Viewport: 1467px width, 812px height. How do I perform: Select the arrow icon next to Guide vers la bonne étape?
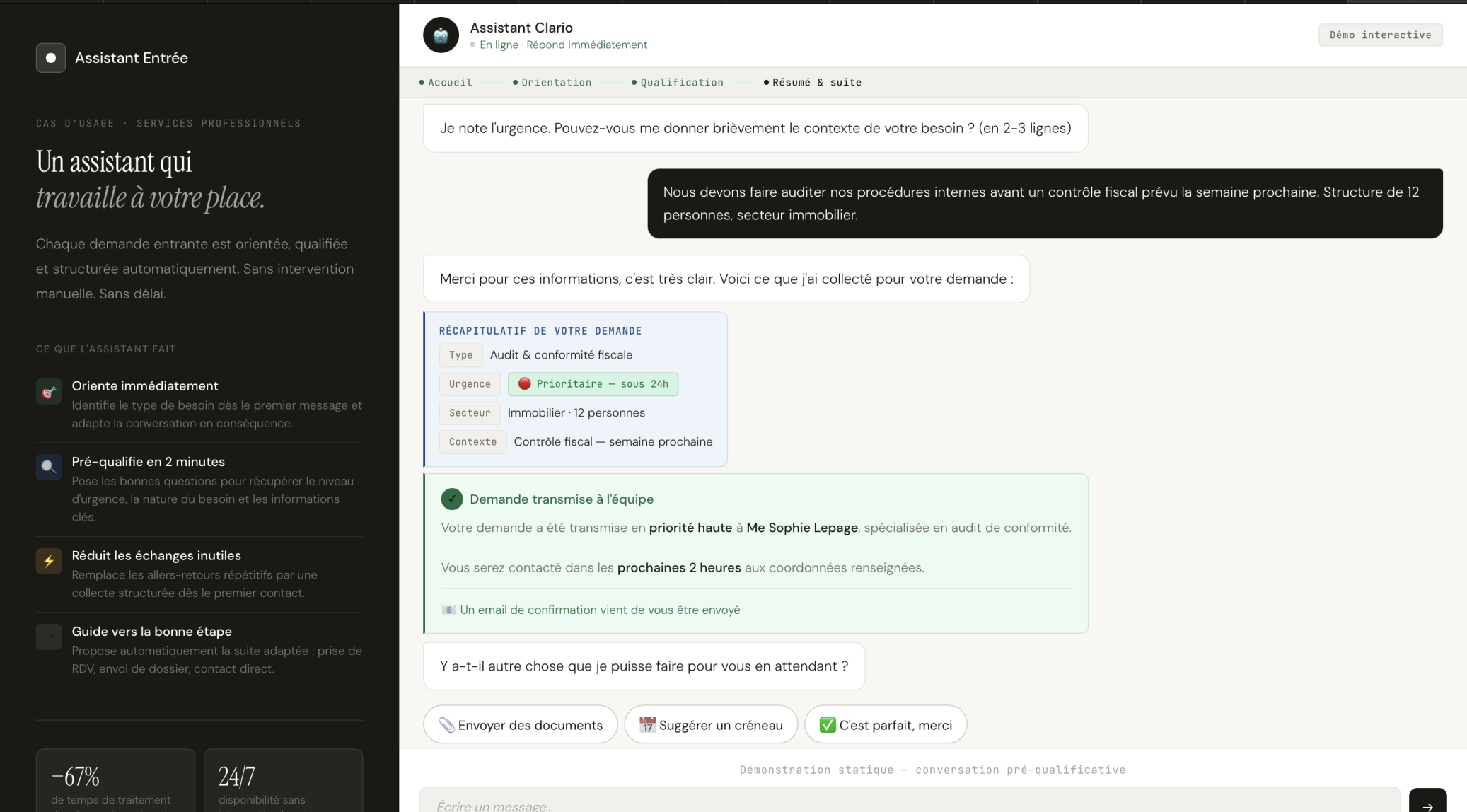point(48,637)
